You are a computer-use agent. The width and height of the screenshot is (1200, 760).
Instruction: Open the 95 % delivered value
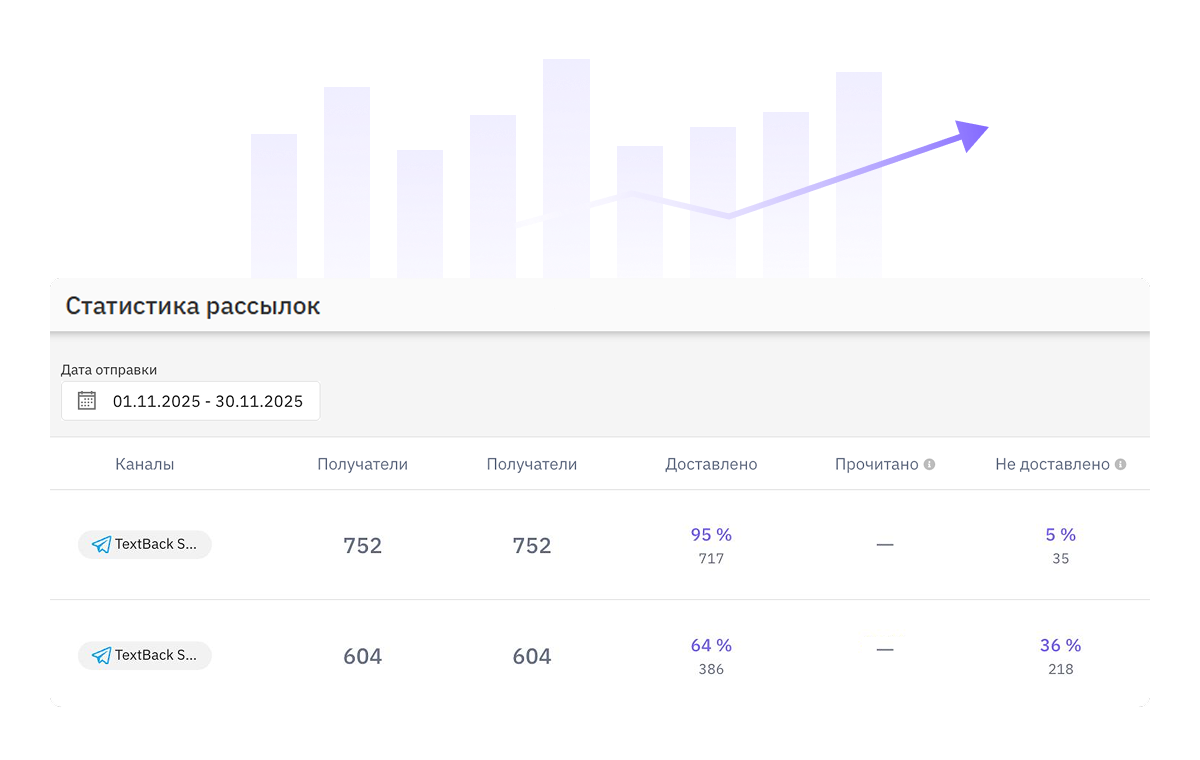click(711, 535)
